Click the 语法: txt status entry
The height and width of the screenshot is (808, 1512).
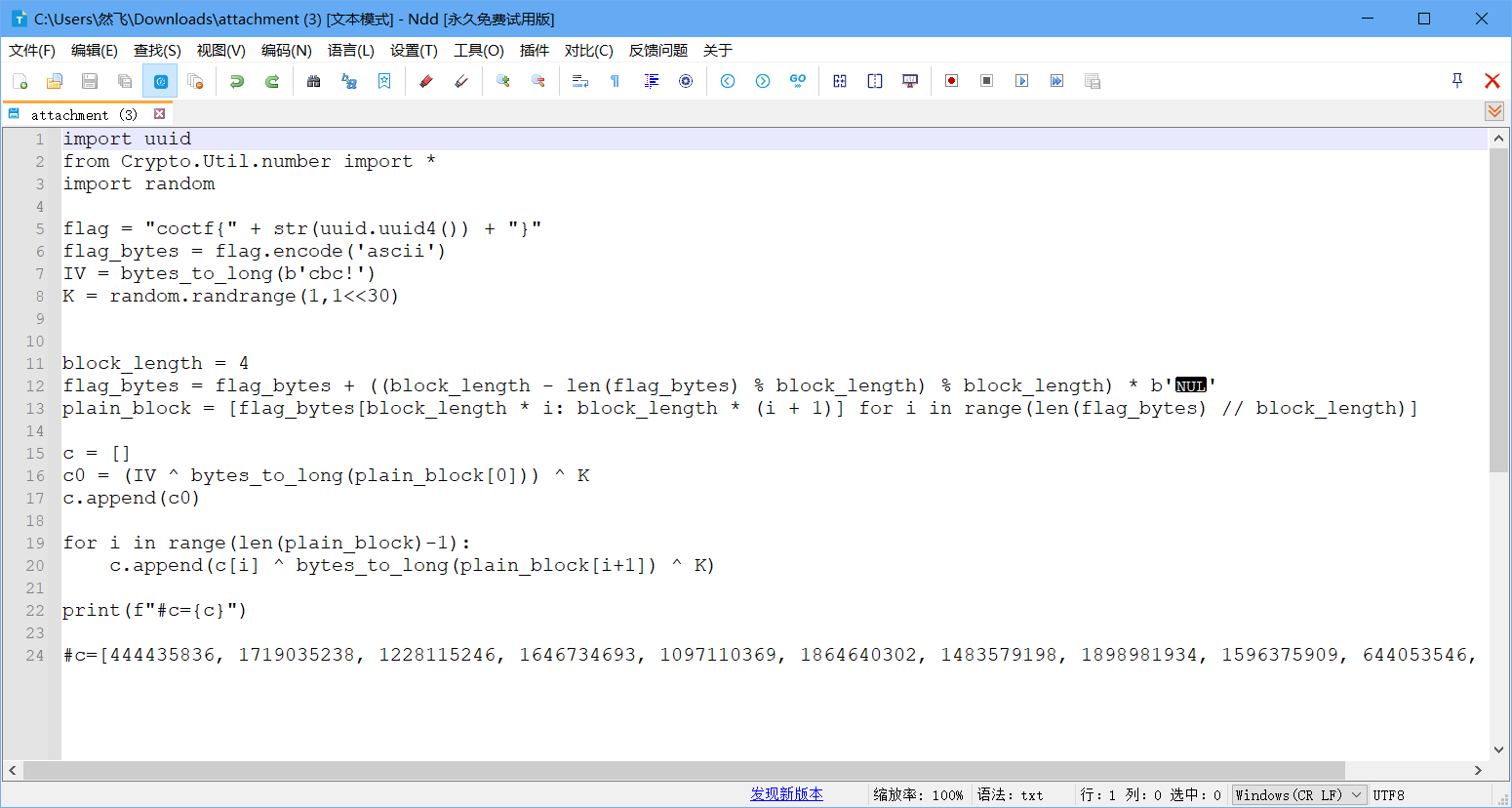(x=1011, y=795)
